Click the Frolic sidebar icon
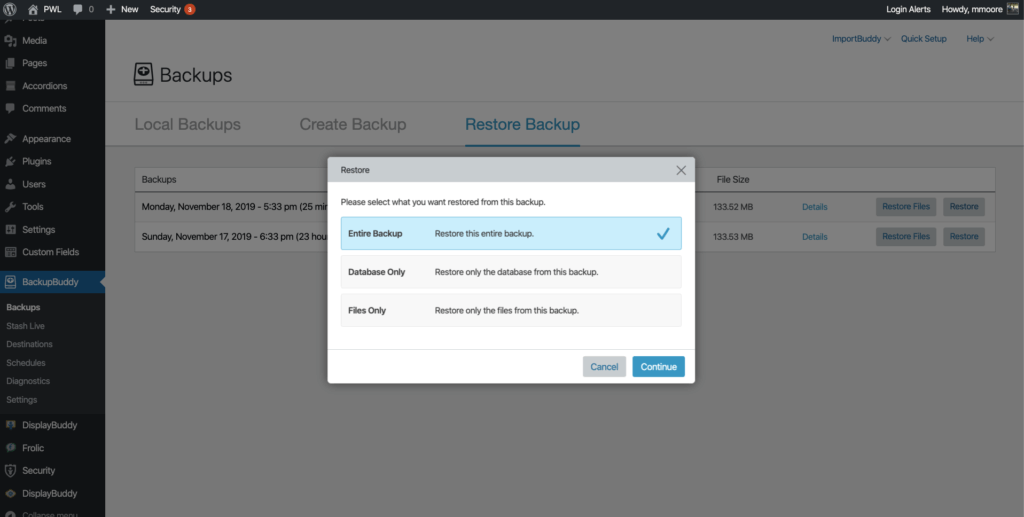The height and width of the screenshot is (517, 1024). 10,448
